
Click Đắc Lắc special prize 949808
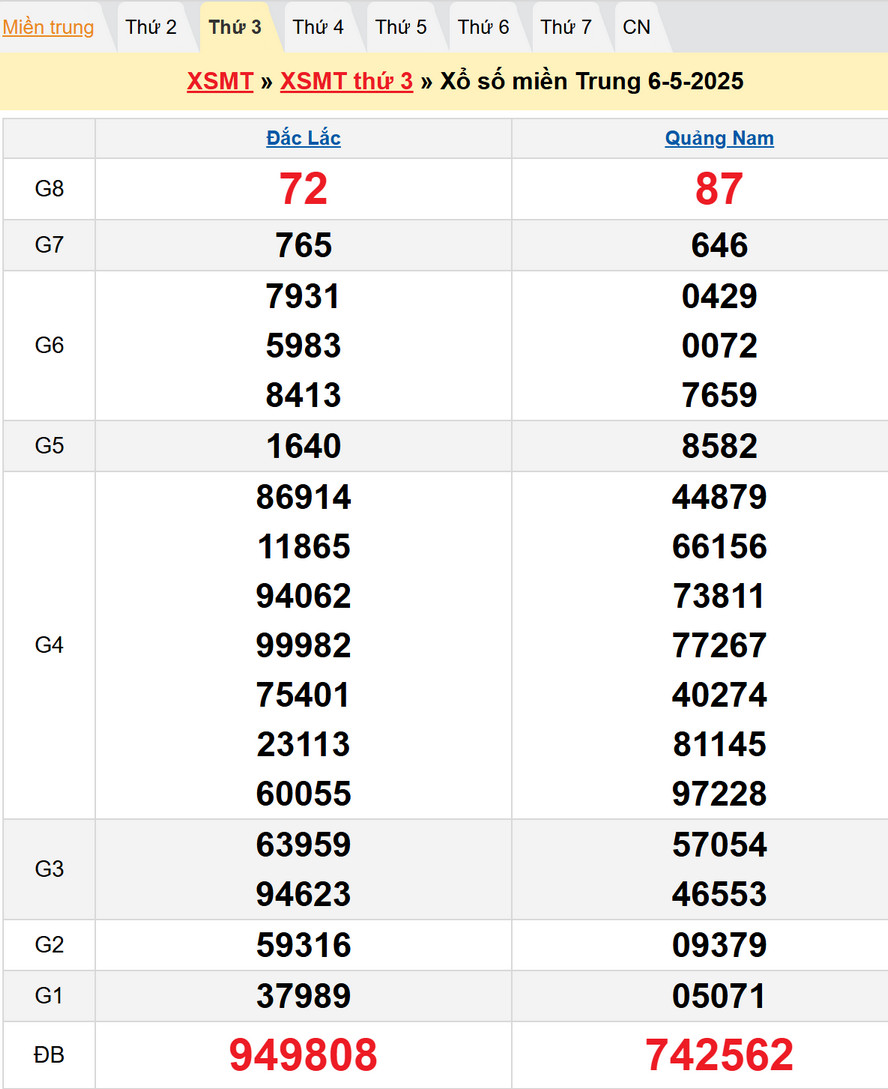[x=303, y=1055]
